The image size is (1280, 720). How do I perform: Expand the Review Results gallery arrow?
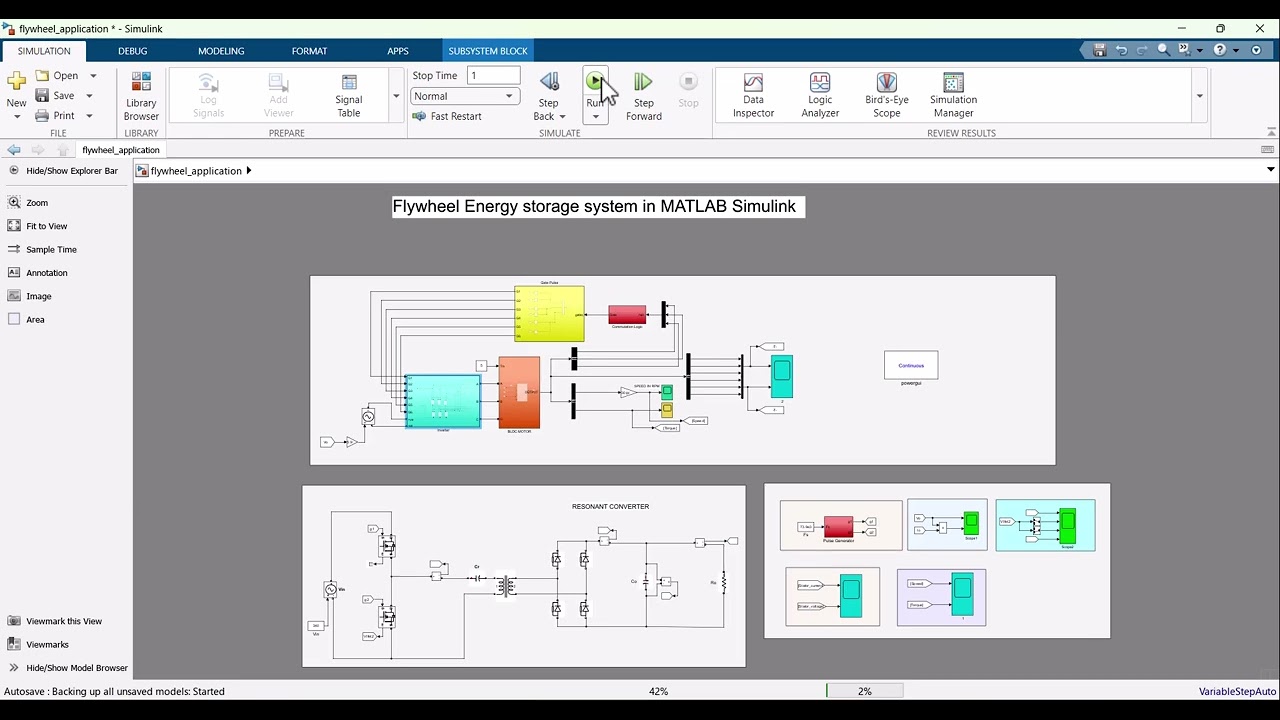[x=1199, y=96]
